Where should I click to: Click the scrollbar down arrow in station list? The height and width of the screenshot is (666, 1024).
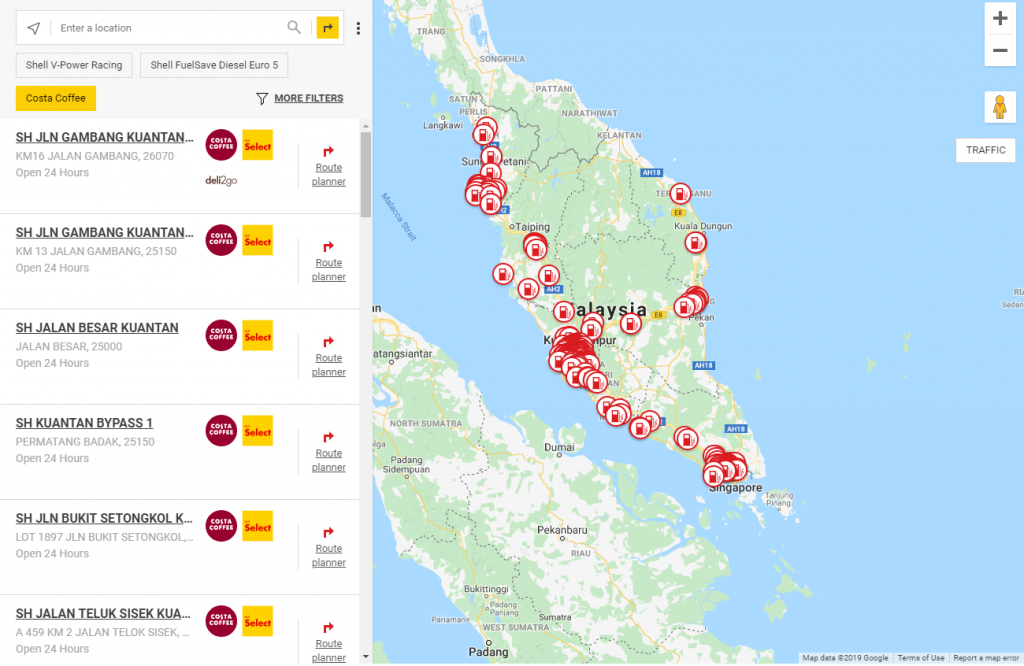point(366,657)
